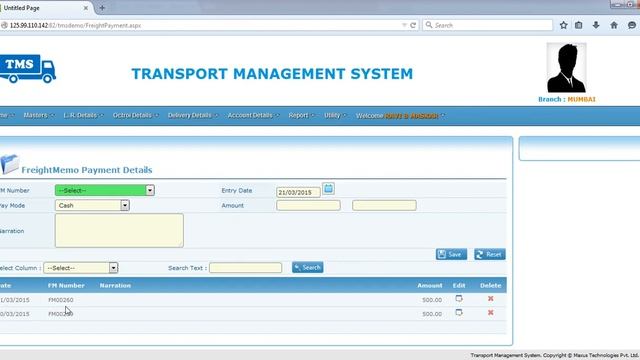Reload the page from the address bar

tap(413, 25)
